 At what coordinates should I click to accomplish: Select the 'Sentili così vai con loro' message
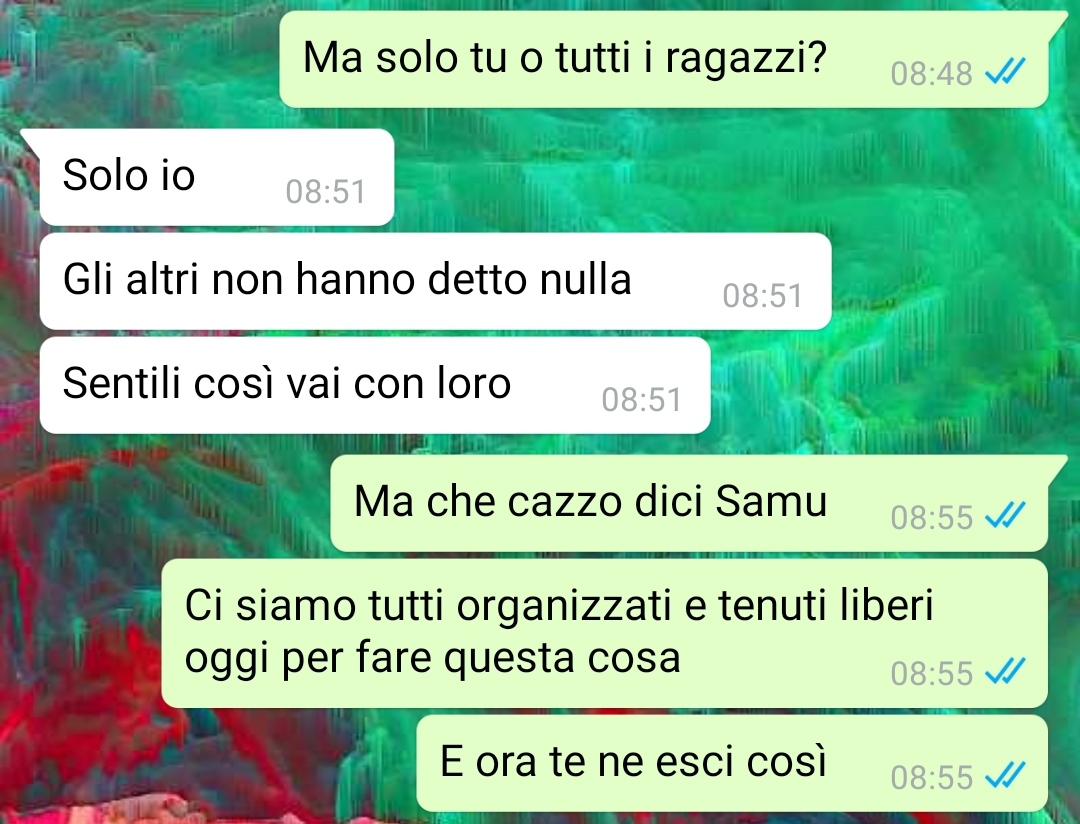pyautogui.click(x=375, y=385)
